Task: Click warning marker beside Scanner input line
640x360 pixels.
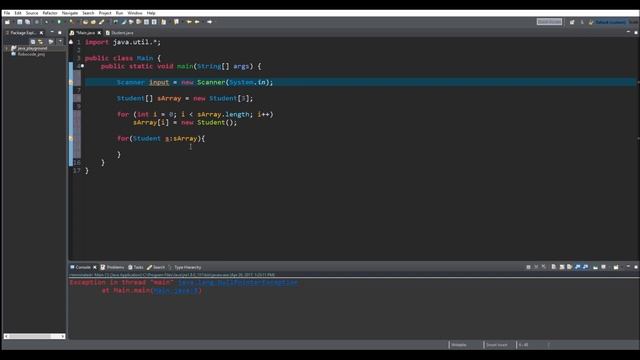Action: pos(71,82)
